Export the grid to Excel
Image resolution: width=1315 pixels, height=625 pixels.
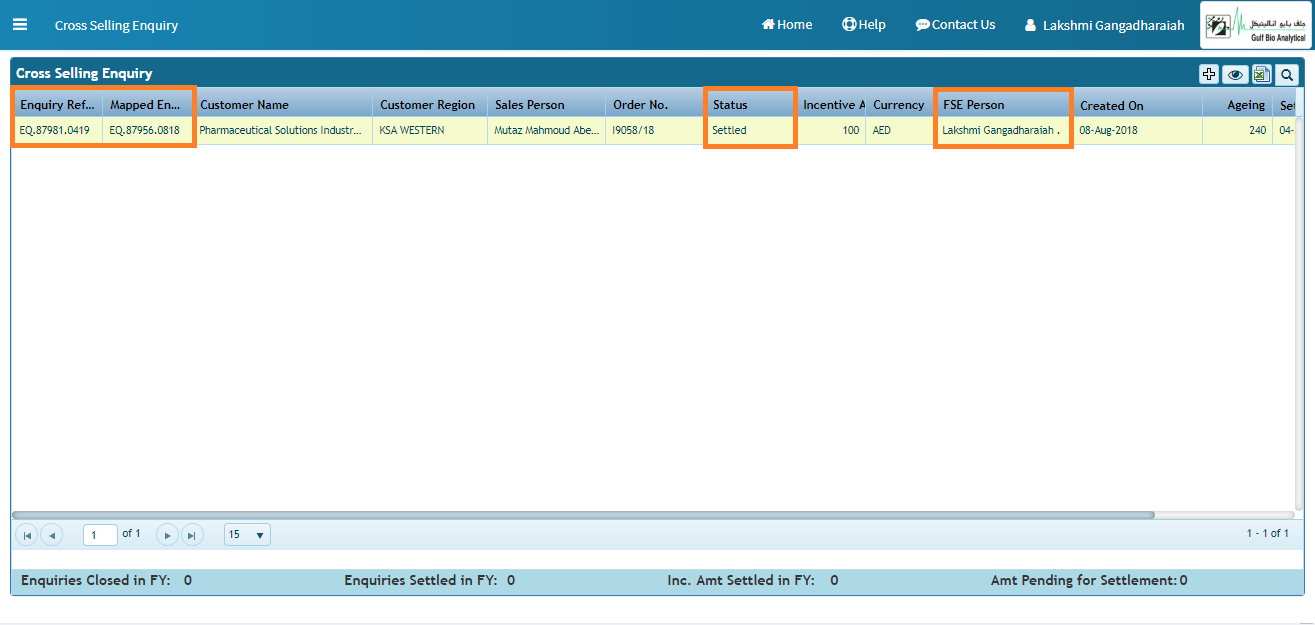[1262, 74]
